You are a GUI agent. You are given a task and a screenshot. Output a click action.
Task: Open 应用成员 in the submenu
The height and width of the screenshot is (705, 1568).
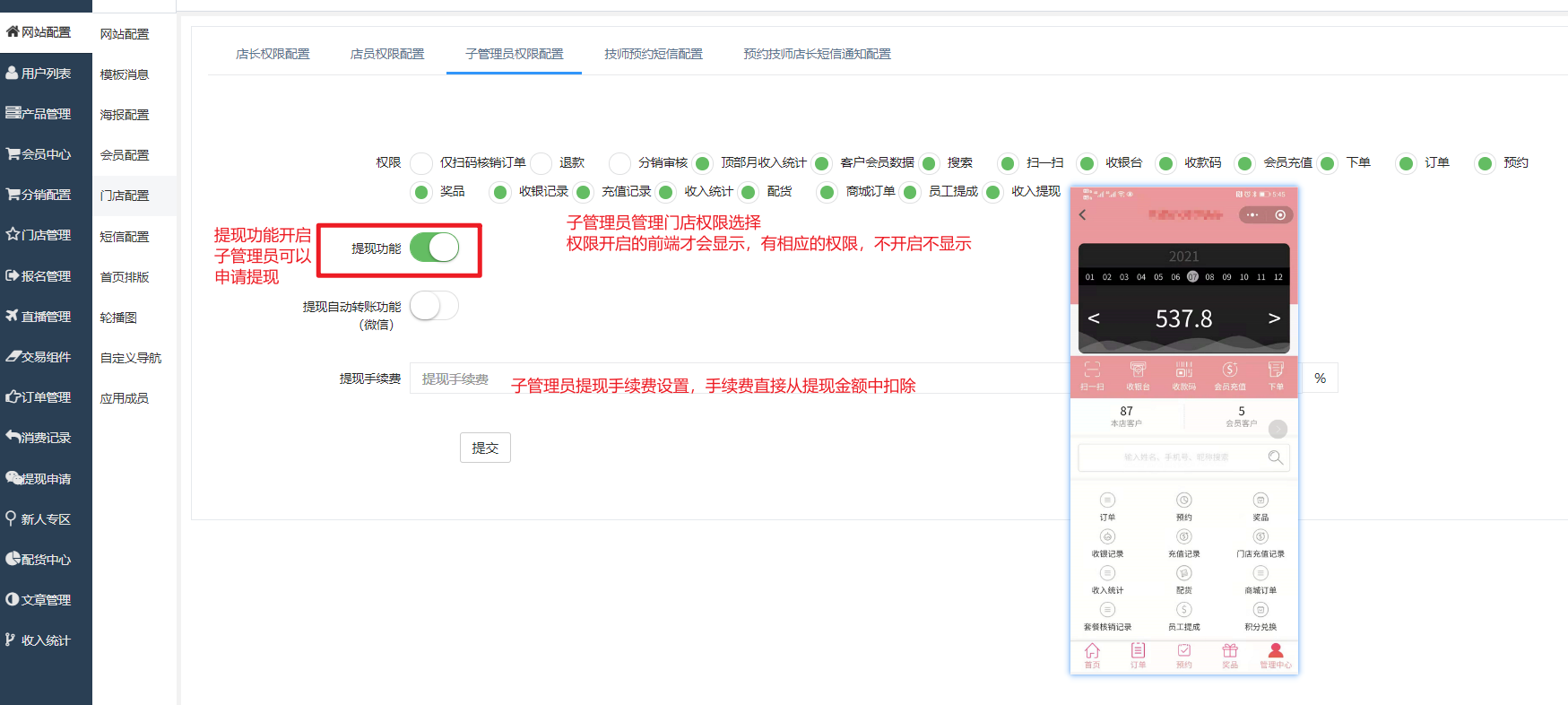(x=125, y=398)
